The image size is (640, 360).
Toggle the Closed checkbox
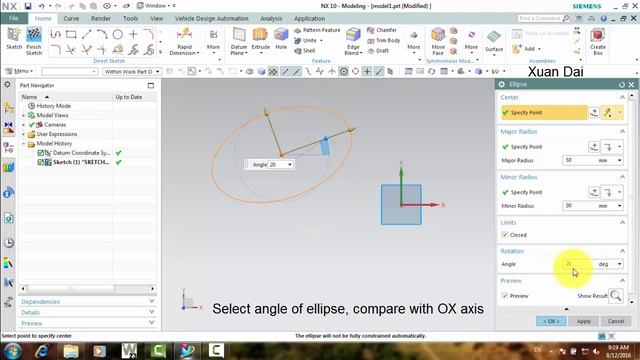pos(505,235)
